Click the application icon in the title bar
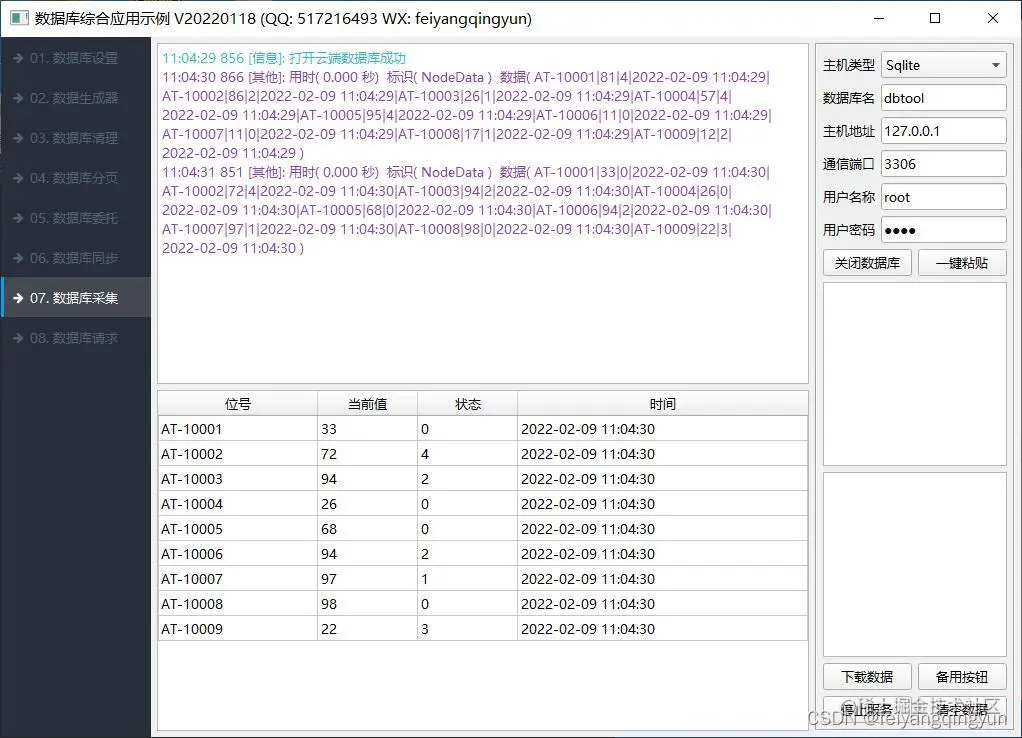1022x738 pixels. tap(20, 18)
